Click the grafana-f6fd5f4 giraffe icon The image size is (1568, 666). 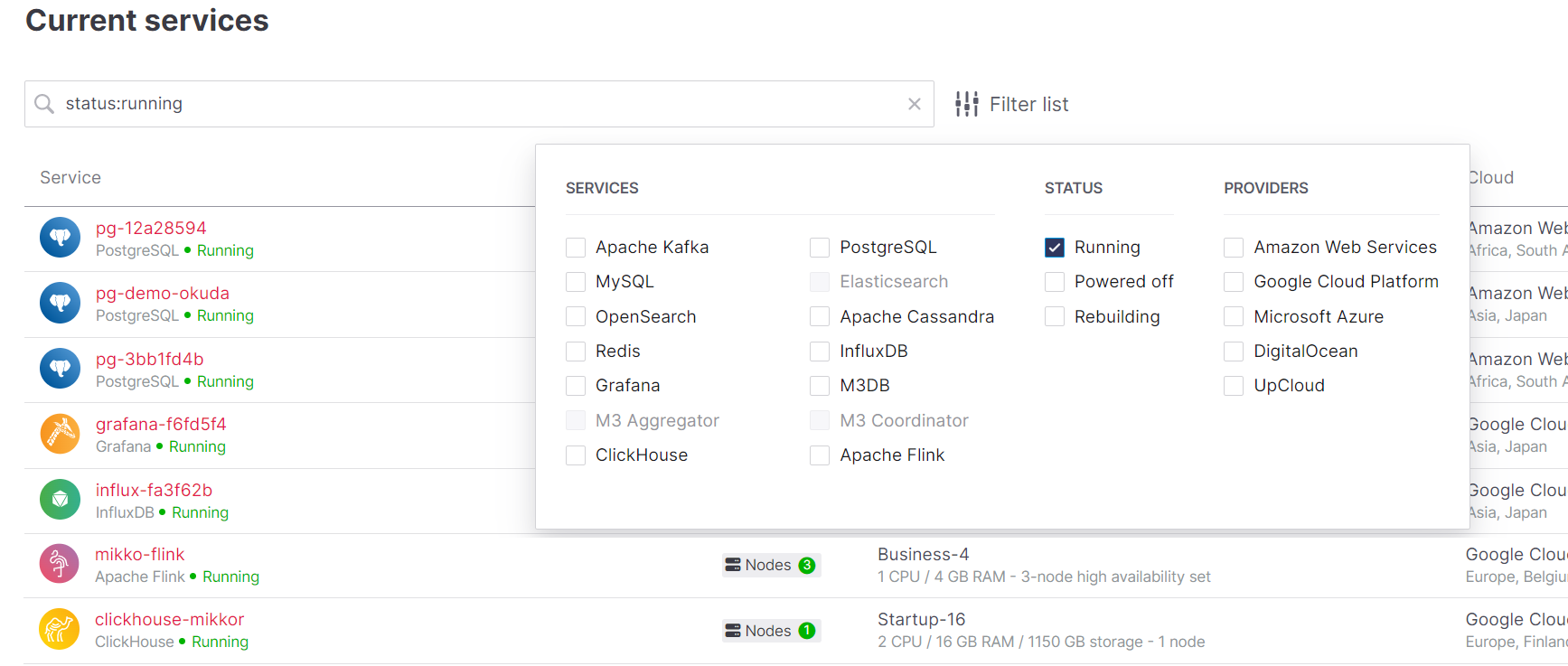[61, 434]
